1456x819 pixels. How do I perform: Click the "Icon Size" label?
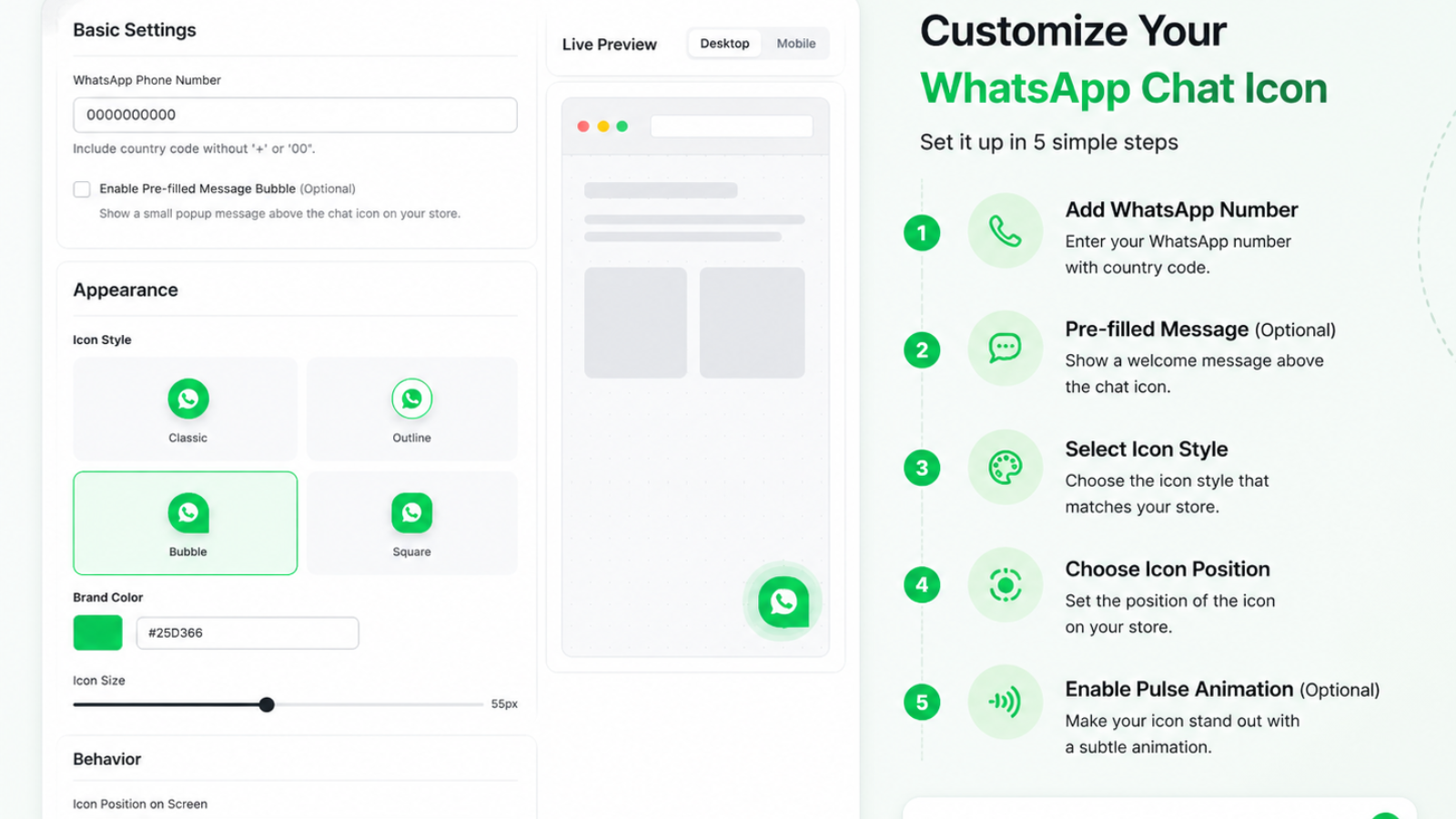coord(99,681)
